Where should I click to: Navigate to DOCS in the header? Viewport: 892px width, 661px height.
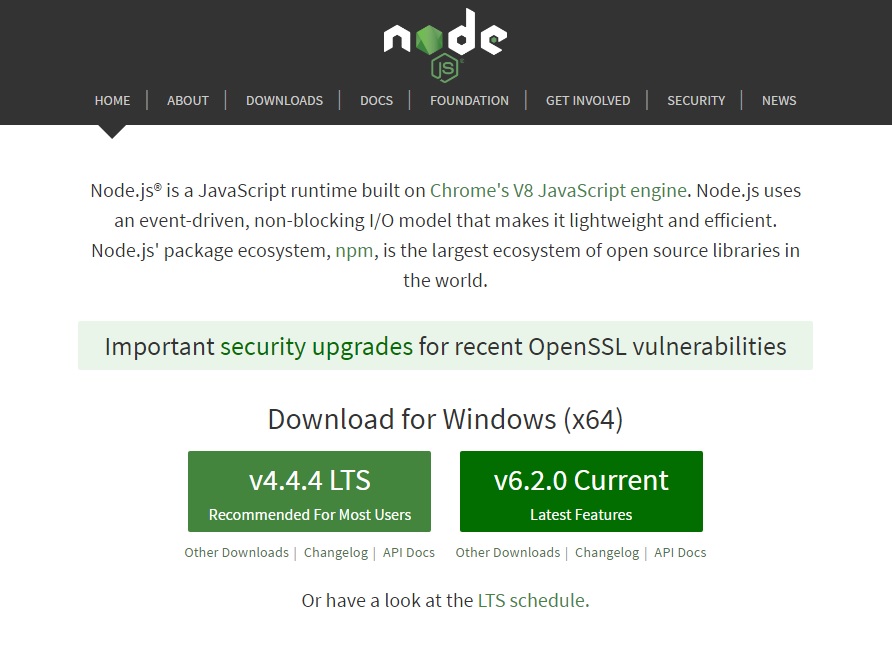377,101
